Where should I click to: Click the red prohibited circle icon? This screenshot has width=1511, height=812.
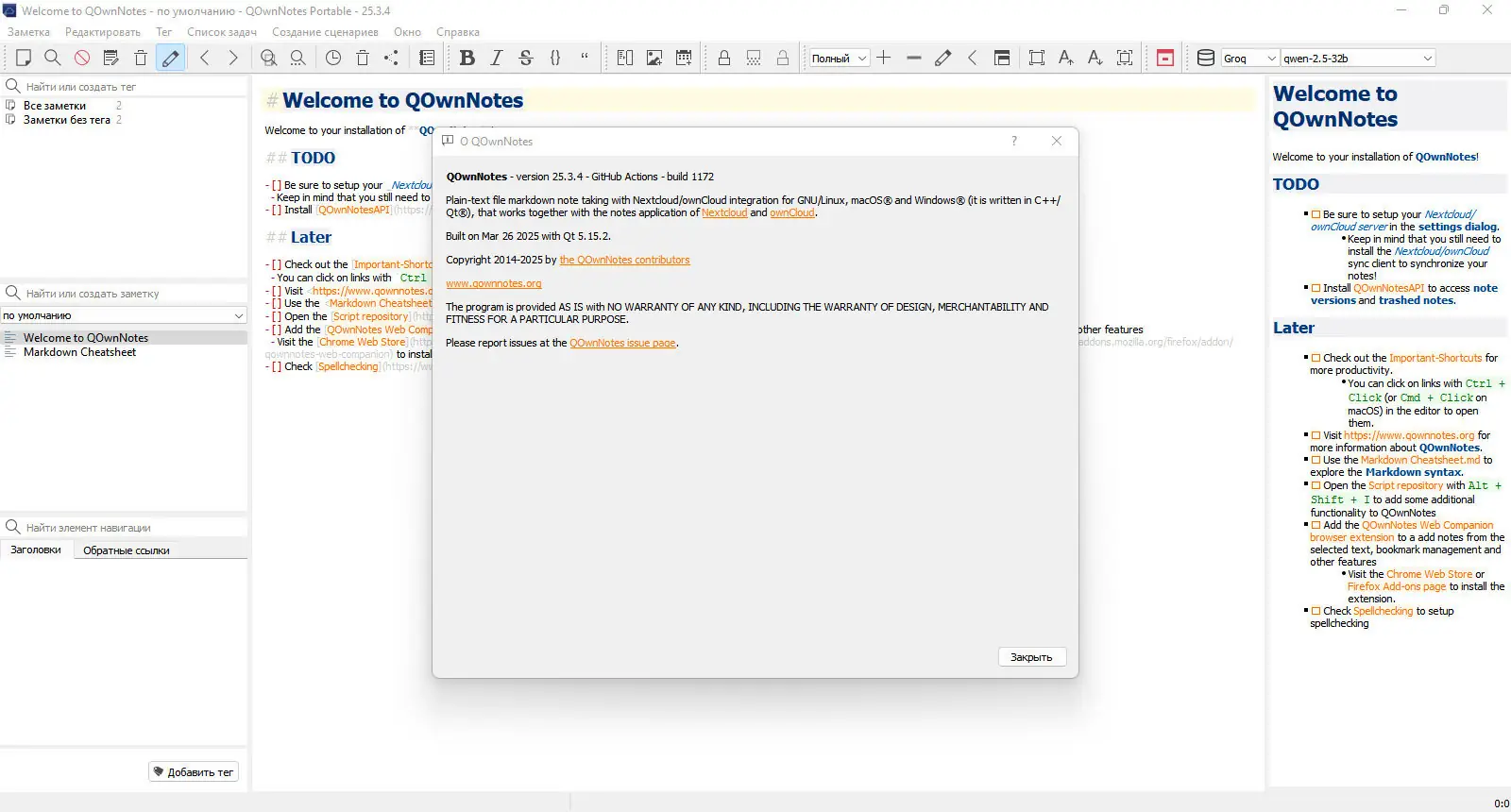[82, 59]
